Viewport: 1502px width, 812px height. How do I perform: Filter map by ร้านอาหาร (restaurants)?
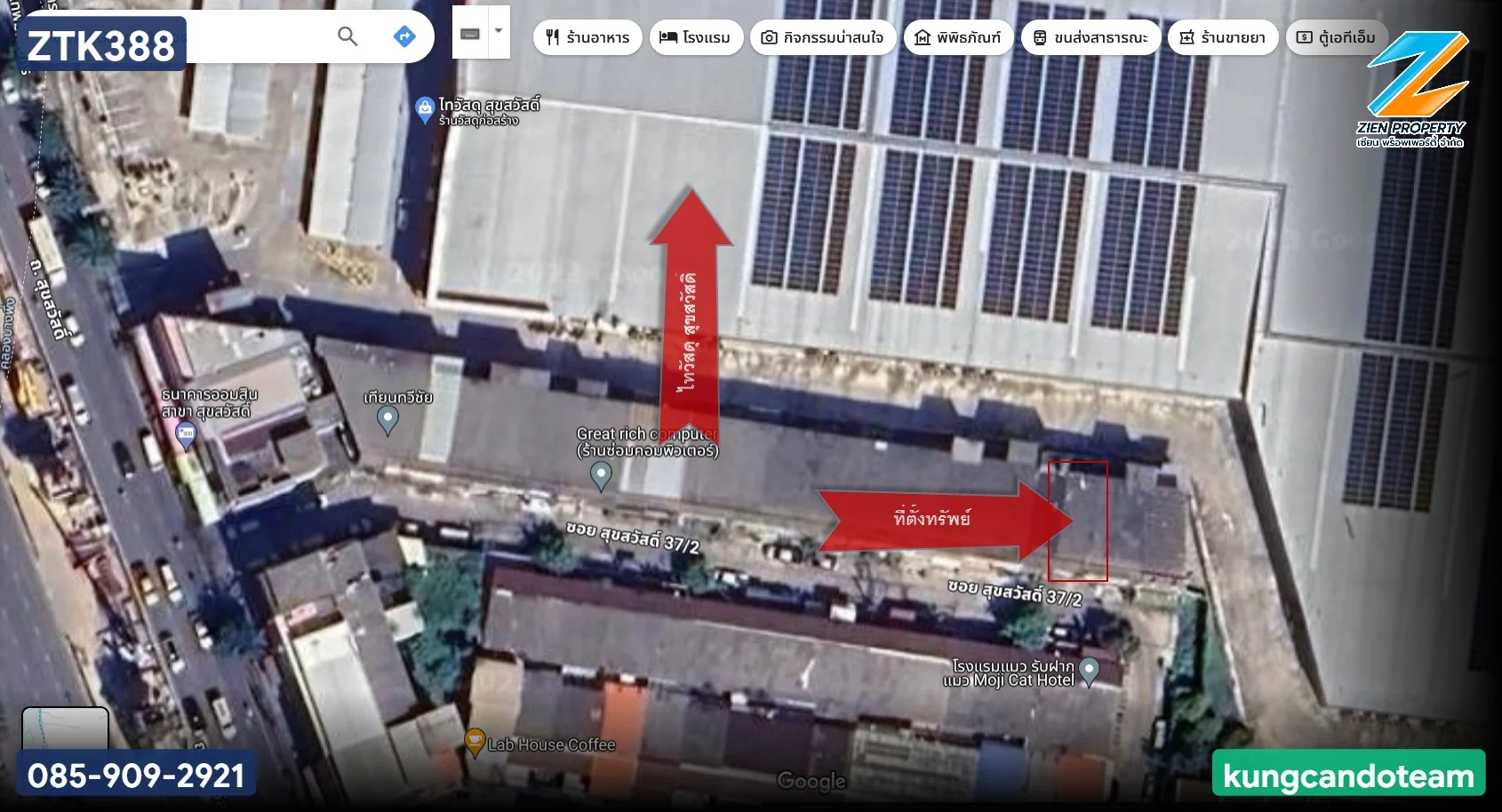click(x=587, y=37)
